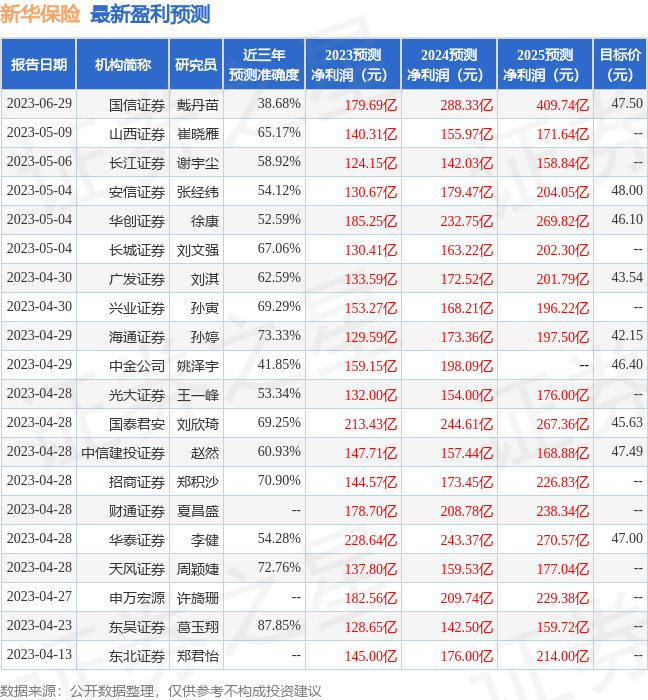Click accuracy value 87.85%
648x700 pixels.
click(279, 626)
